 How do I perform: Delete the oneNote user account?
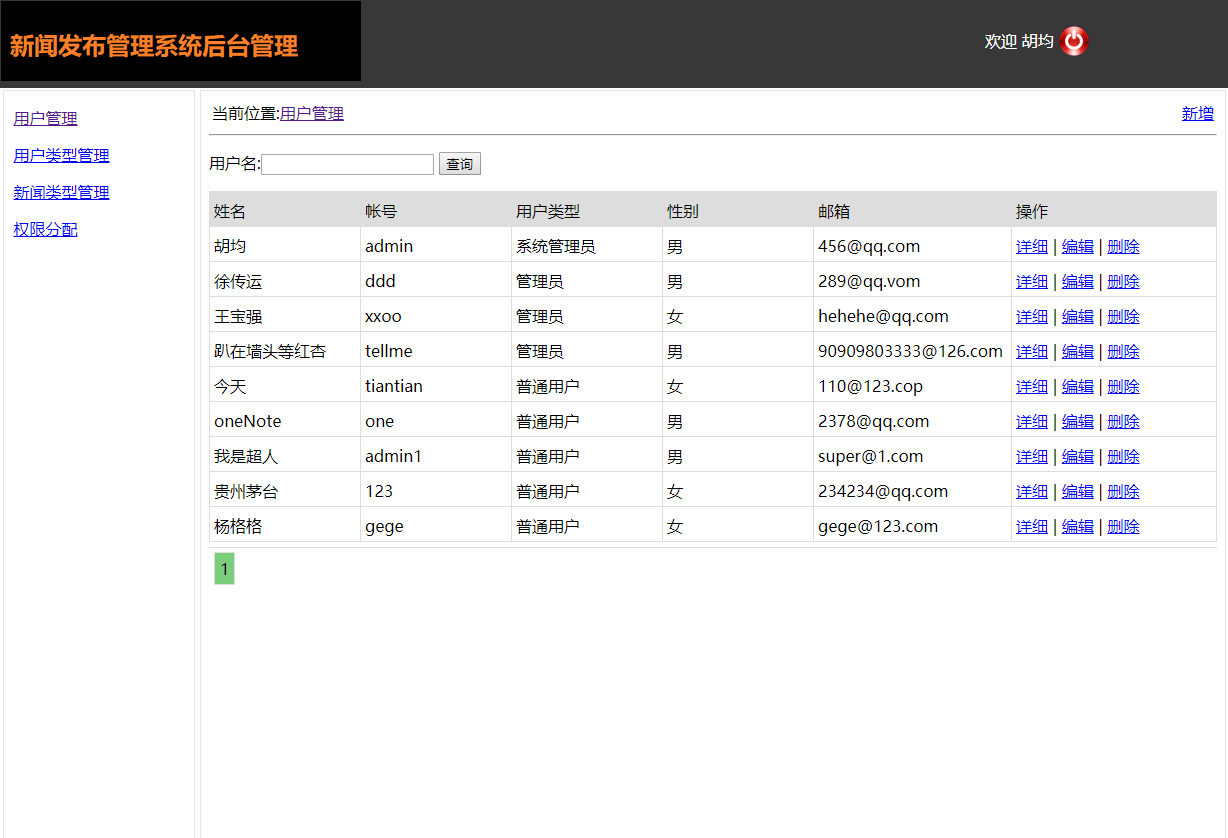(x=1123, y=421)
